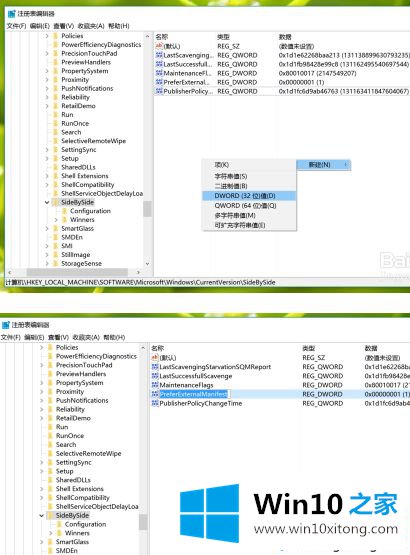
Task: Click the MaintenanceFlags value icon in lower window
Action: tap(155, 385)
